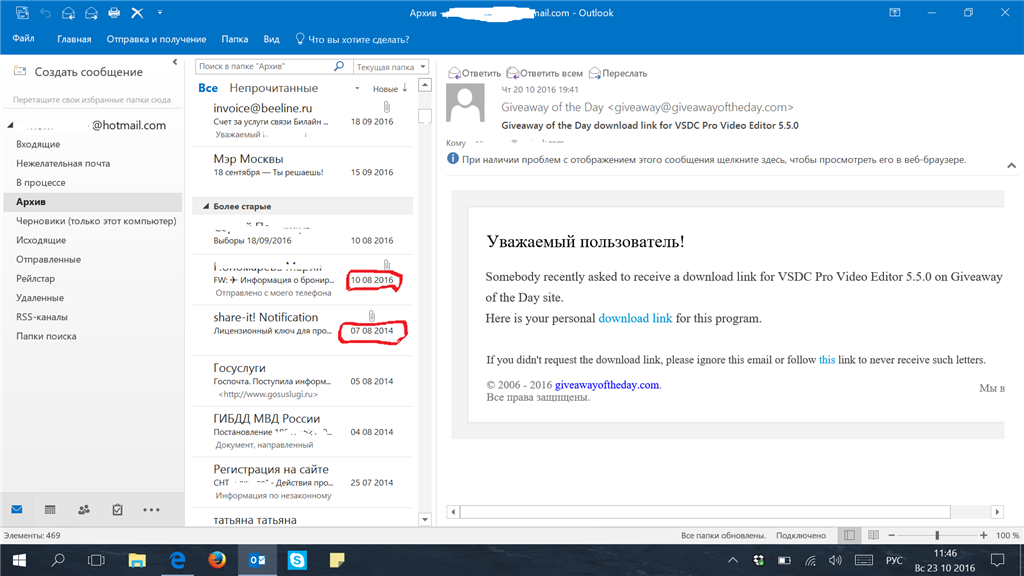Click zoom in plus button
The image size is (1024, 576).
click(984, 535)
